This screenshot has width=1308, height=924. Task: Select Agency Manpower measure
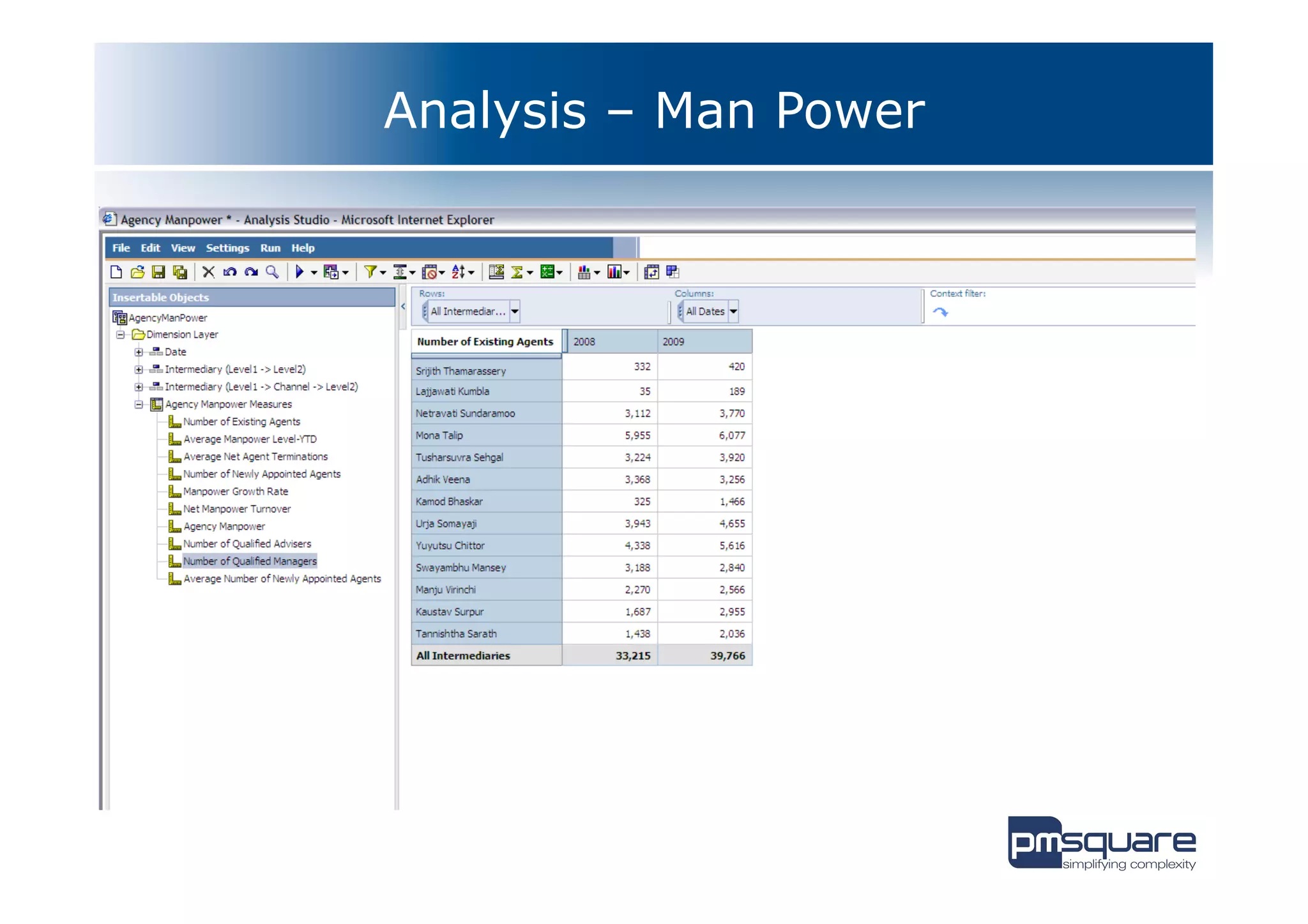coord(224,526)
